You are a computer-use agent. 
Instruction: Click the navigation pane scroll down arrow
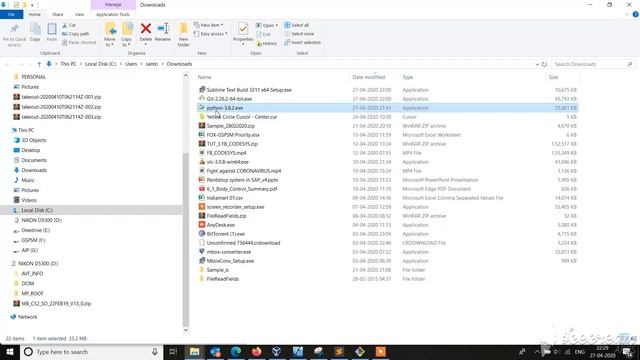(x=186, y=330)
